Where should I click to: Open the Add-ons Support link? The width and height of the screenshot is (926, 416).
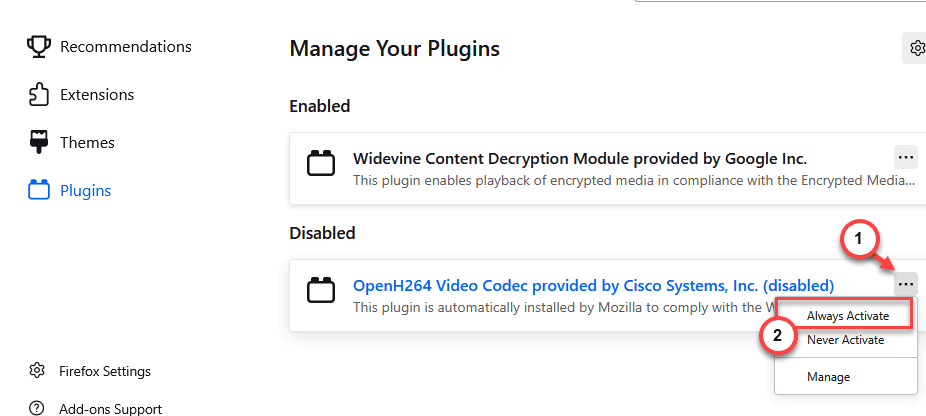point(110,409)
